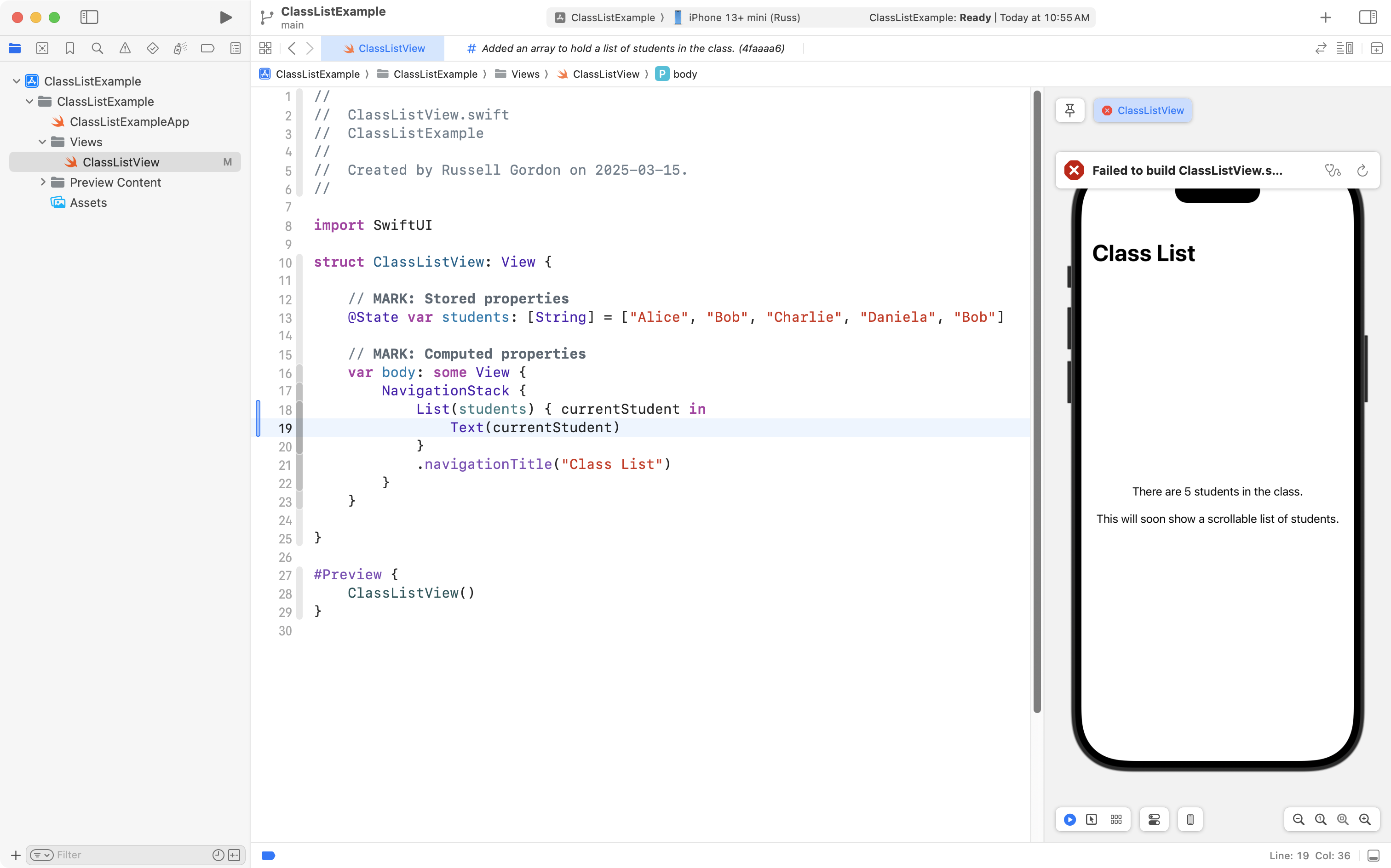Toggle the navigator sidebar visibility
Image resolution: width=1391 pixels, height=868 pixels.
pos(89,17)
